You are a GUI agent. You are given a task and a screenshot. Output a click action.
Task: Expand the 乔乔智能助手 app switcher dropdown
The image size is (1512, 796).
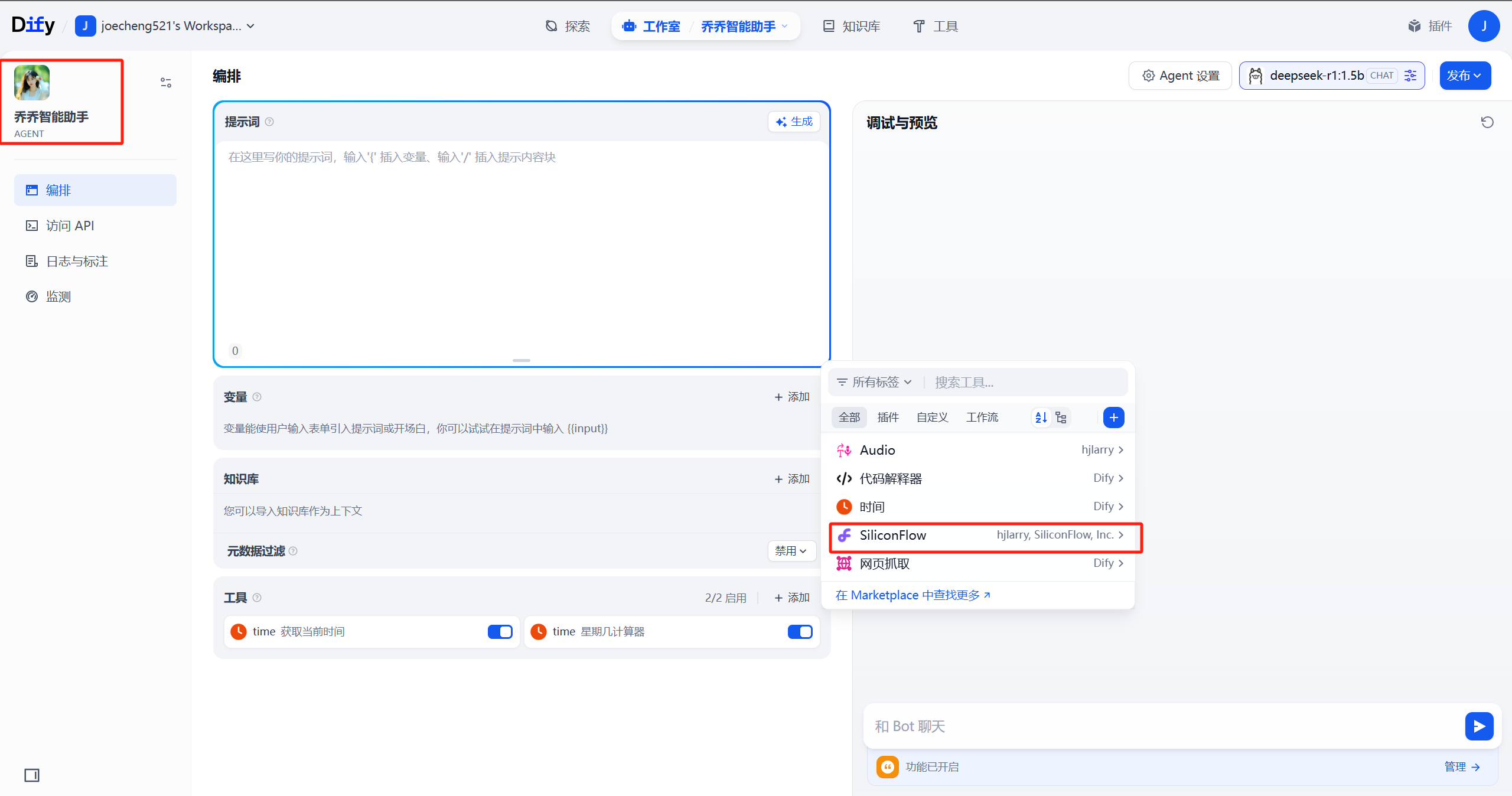pyautogui.click(x=745, y=26)
